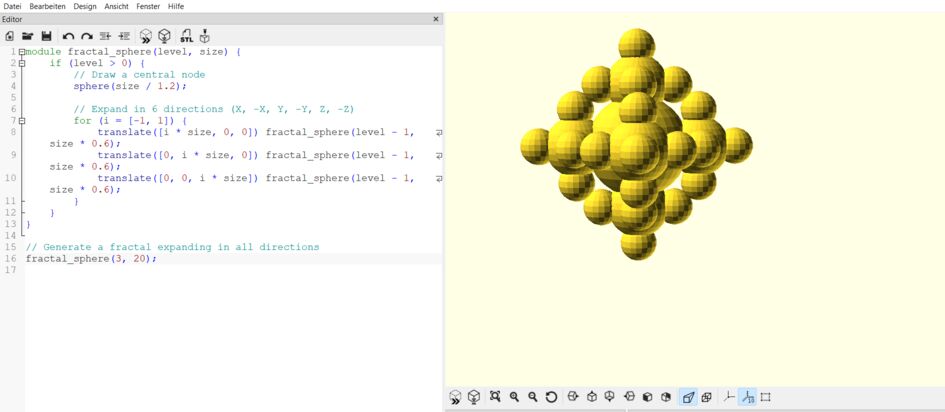Open the Datei menu

(12, 6)
